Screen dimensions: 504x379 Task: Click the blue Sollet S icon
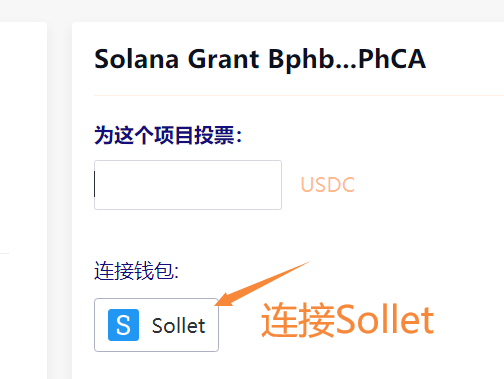pyautogui.click(x=123, y=325)
